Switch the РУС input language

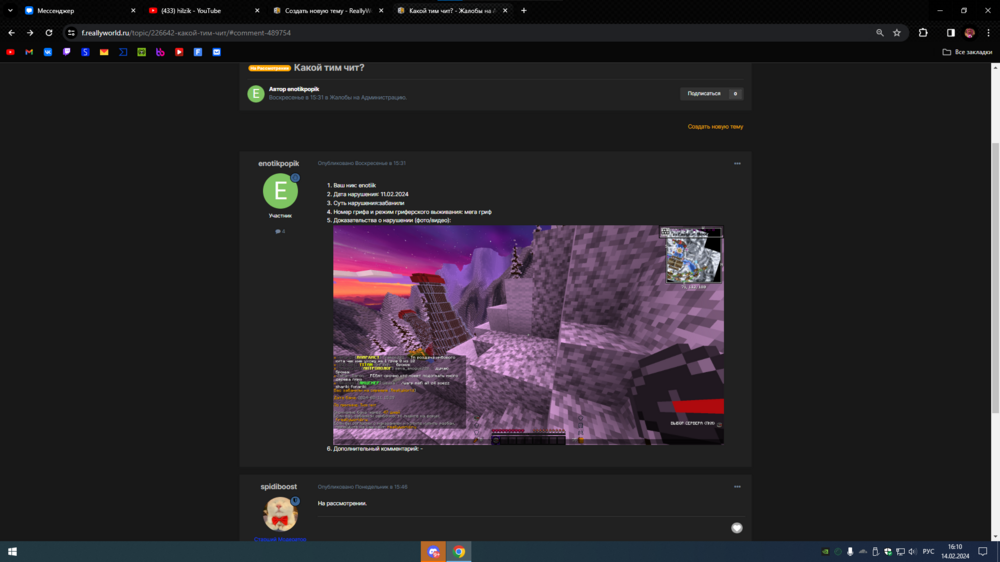929,552
